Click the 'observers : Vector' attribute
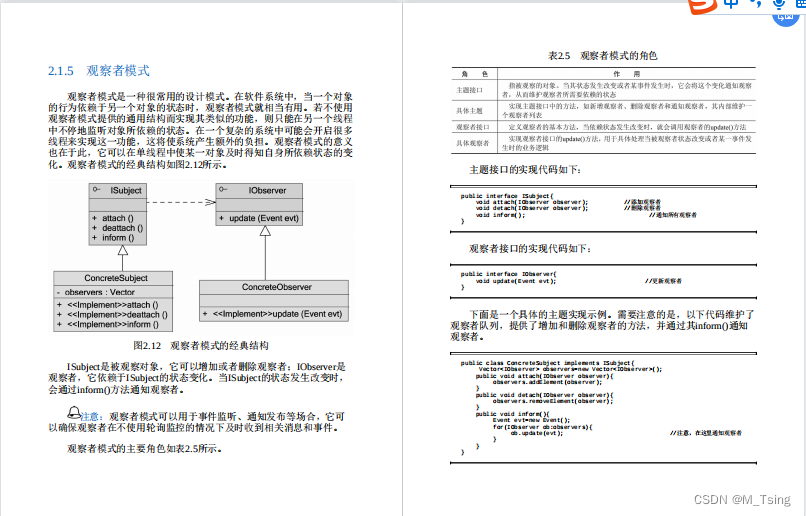The height and width of the screenshot is (516, 806). pos(100,292)
